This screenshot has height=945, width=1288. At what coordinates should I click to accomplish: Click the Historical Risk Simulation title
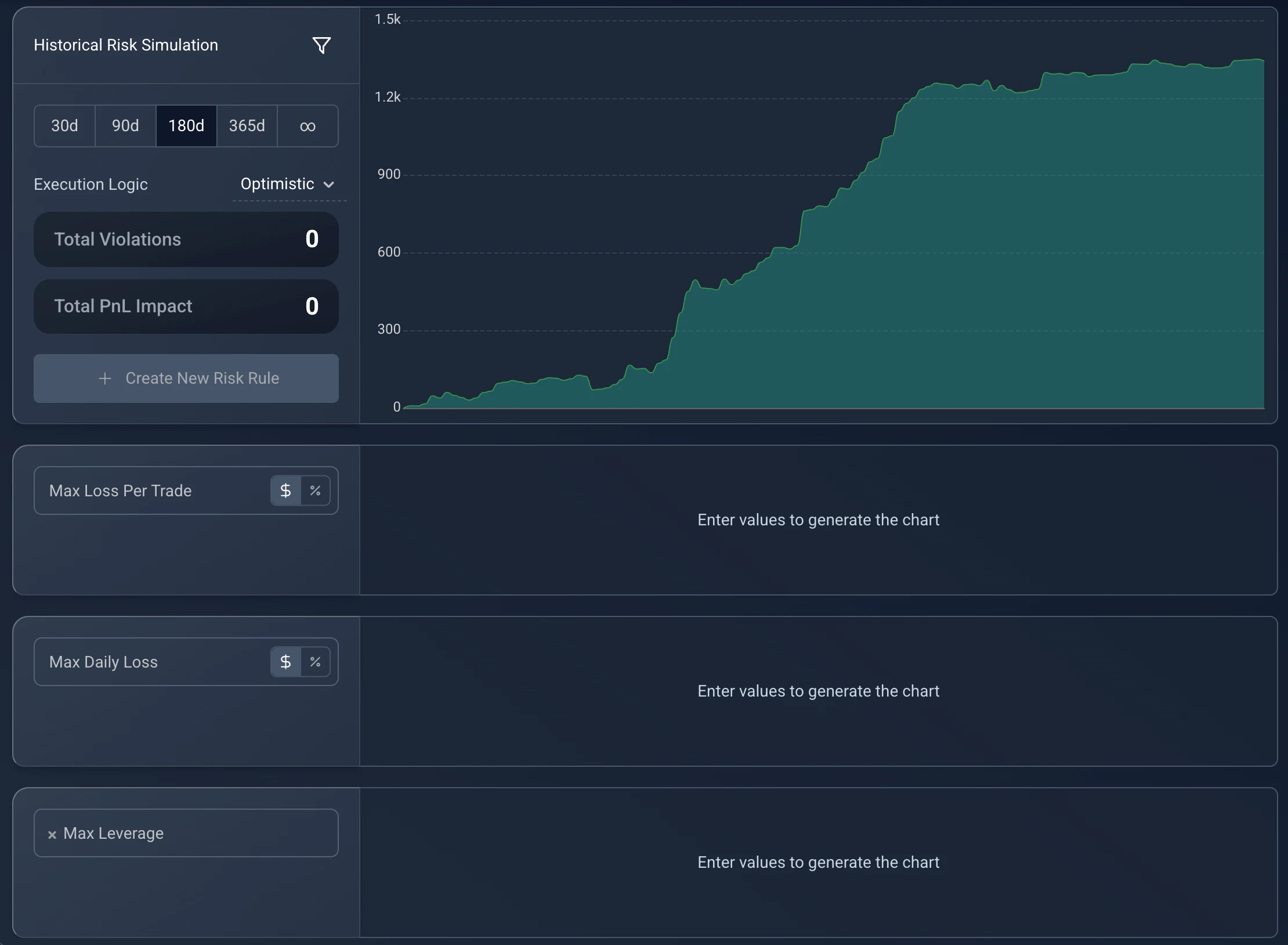(126, 45)
